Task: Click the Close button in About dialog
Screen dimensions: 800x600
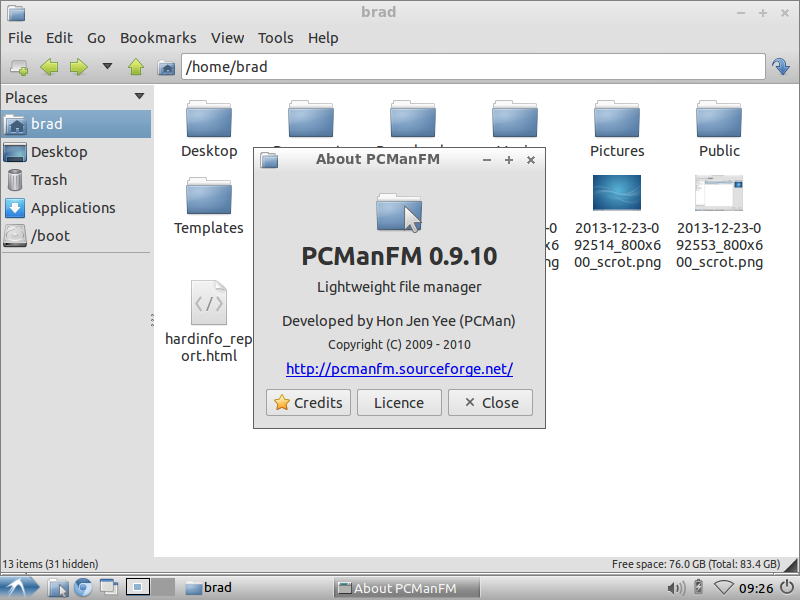Action: [x=490, y=403]
